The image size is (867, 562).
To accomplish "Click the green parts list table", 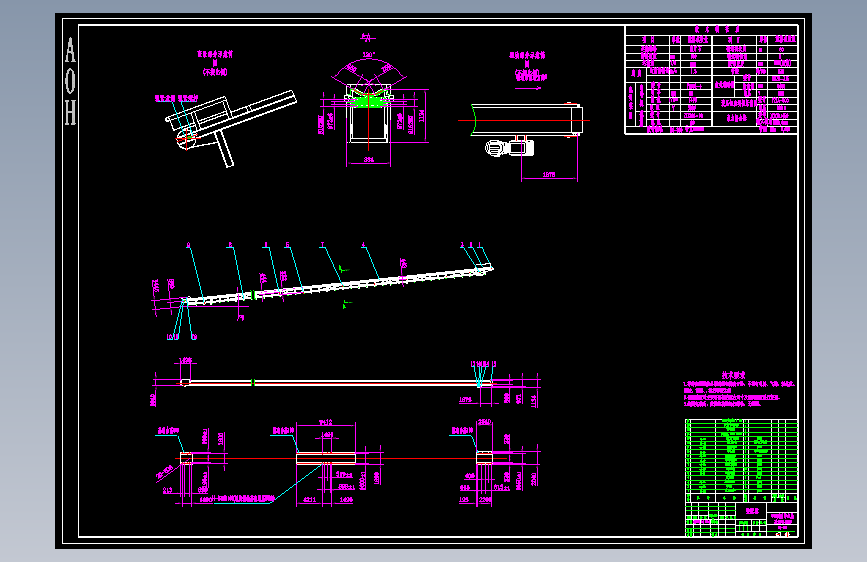I will pos(741,460).
